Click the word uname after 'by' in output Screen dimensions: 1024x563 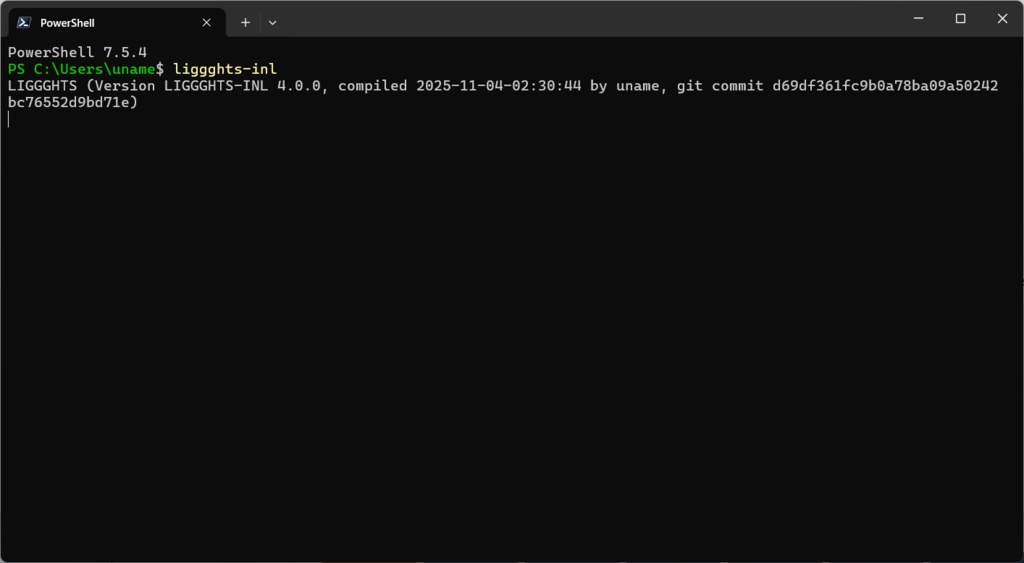coord(638,85)
